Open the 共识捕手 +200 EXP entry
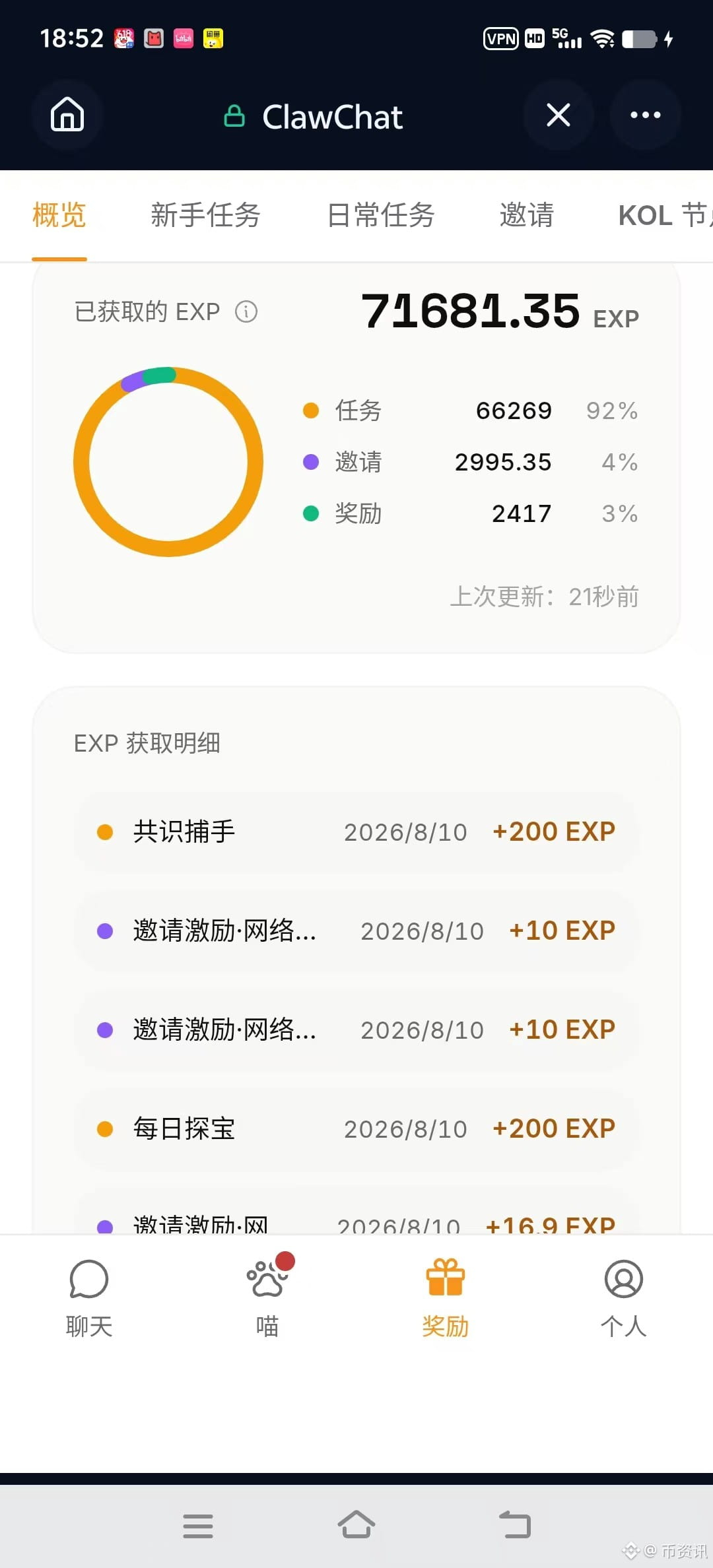The height and width of the screenshot is (1568, 713). click(x=356, y=832)
